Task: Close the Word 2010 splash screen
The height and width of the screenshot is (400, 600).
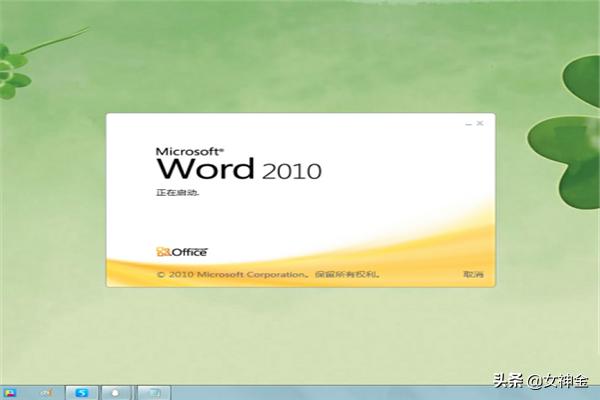Action: [480, 123]
